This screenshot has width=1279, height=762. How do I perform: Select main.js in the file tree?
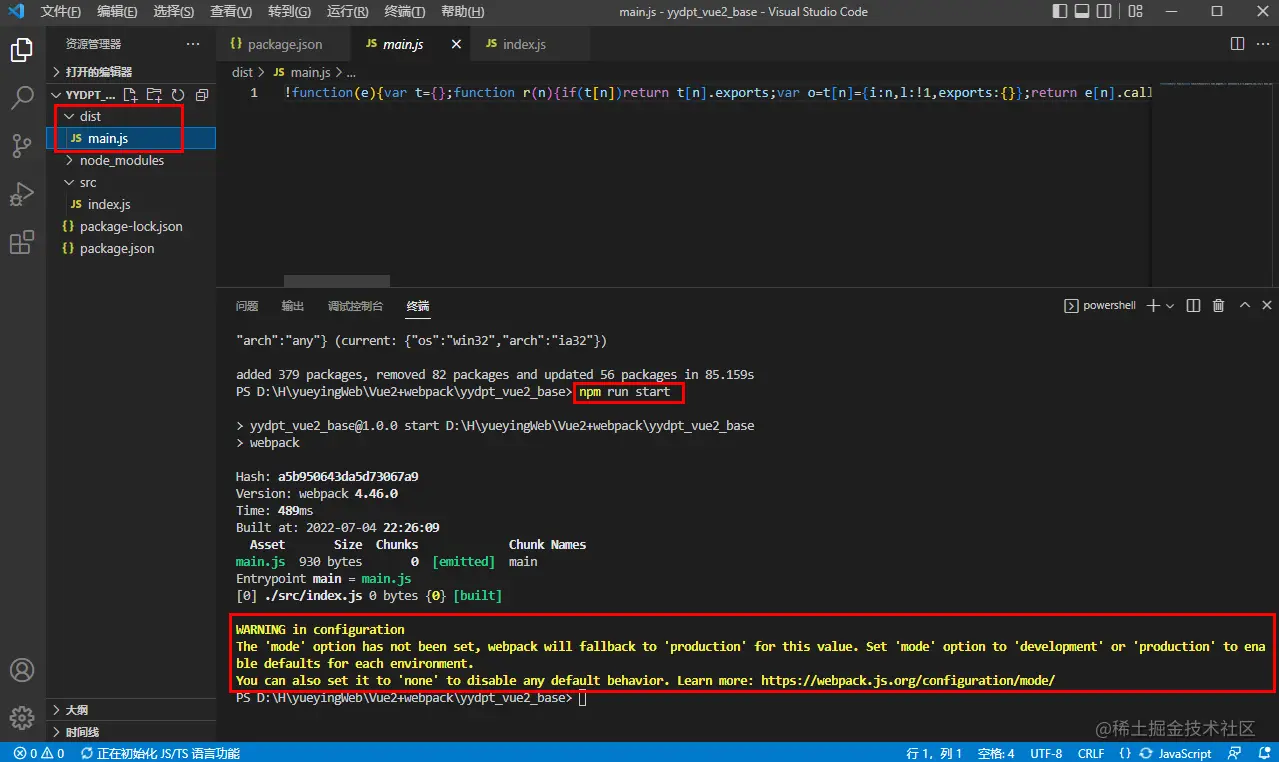coord(131,138)
